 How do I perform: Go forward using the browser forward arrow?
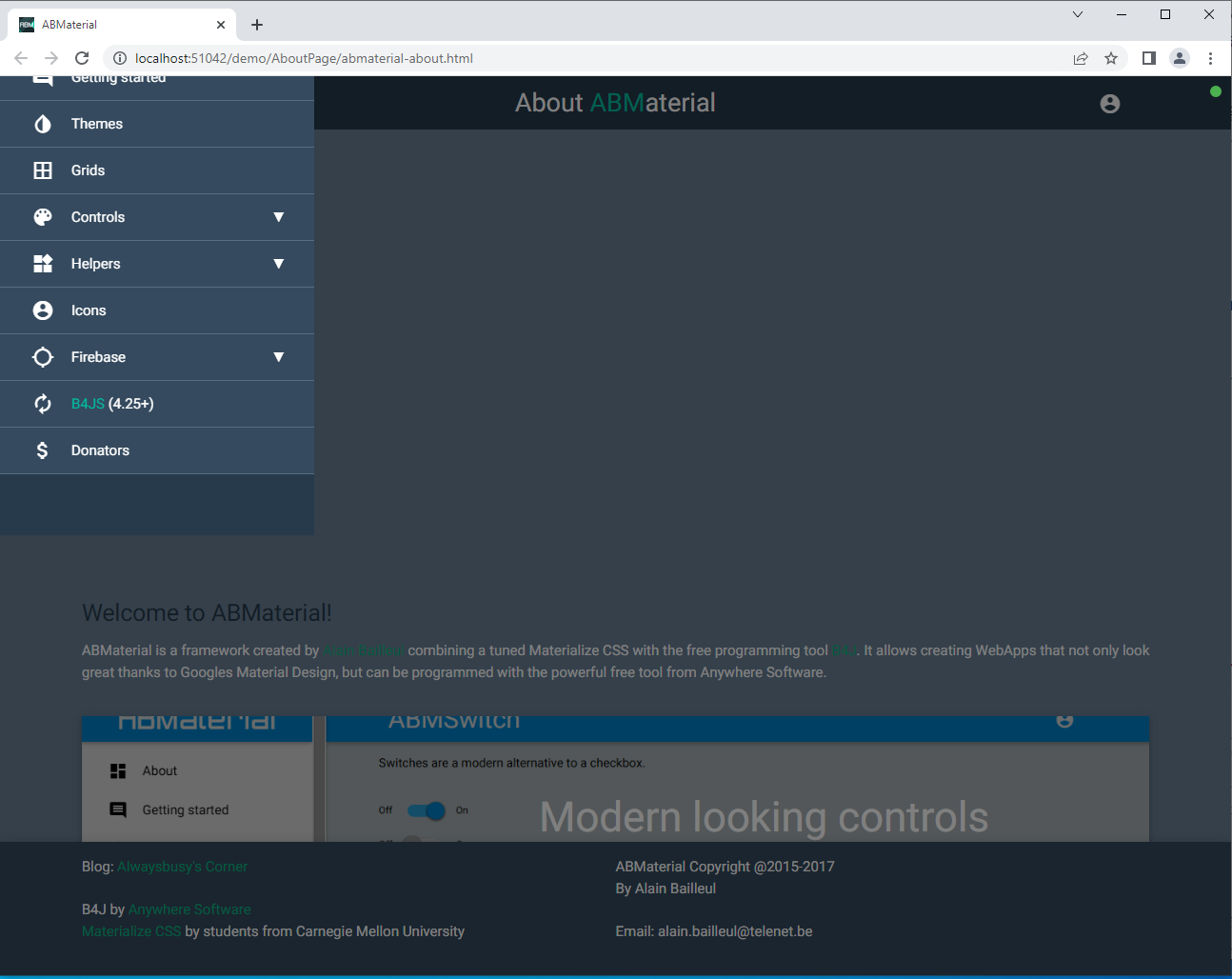[x=51, y=58]
